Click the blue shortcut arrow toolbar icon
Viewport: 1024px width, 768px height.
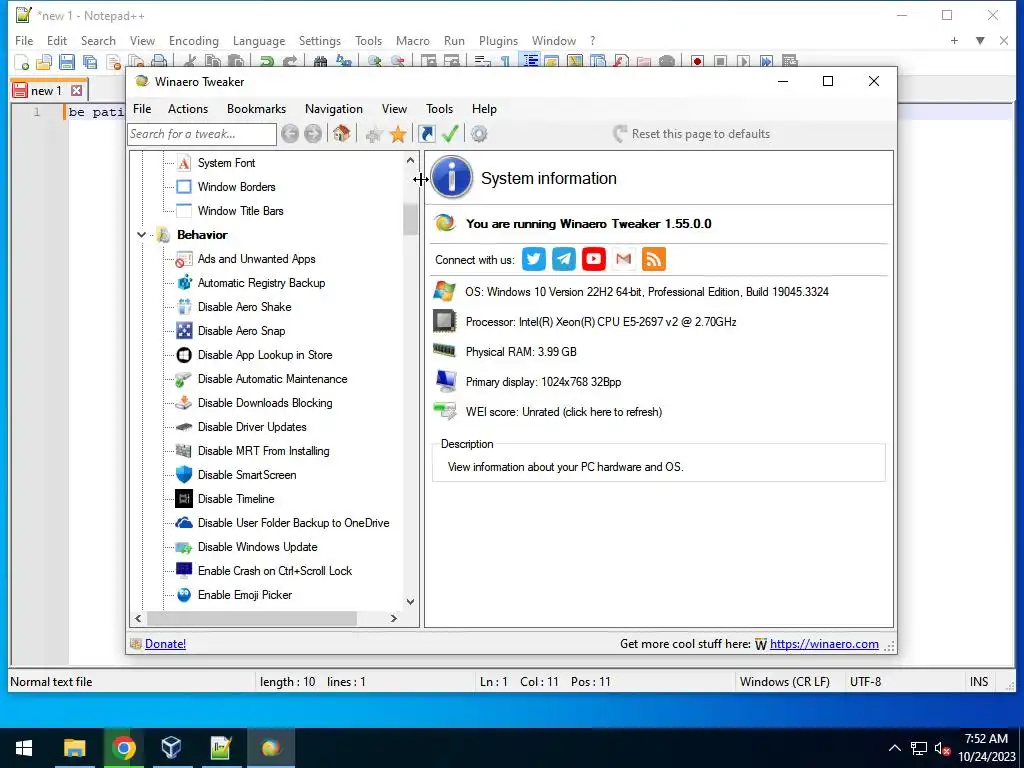(426, 134)
